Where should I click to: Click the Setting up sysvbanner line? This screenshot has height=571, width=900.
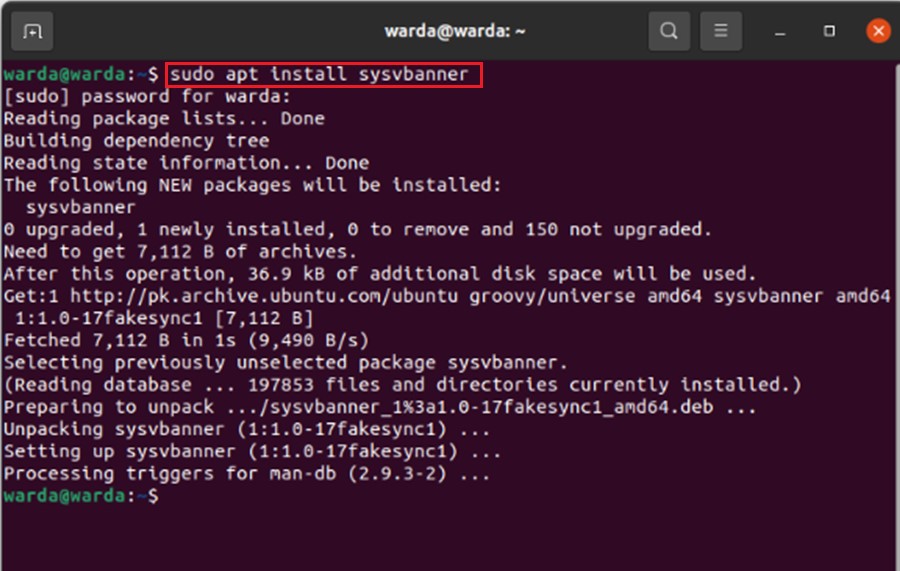click(x=252, y=452)
